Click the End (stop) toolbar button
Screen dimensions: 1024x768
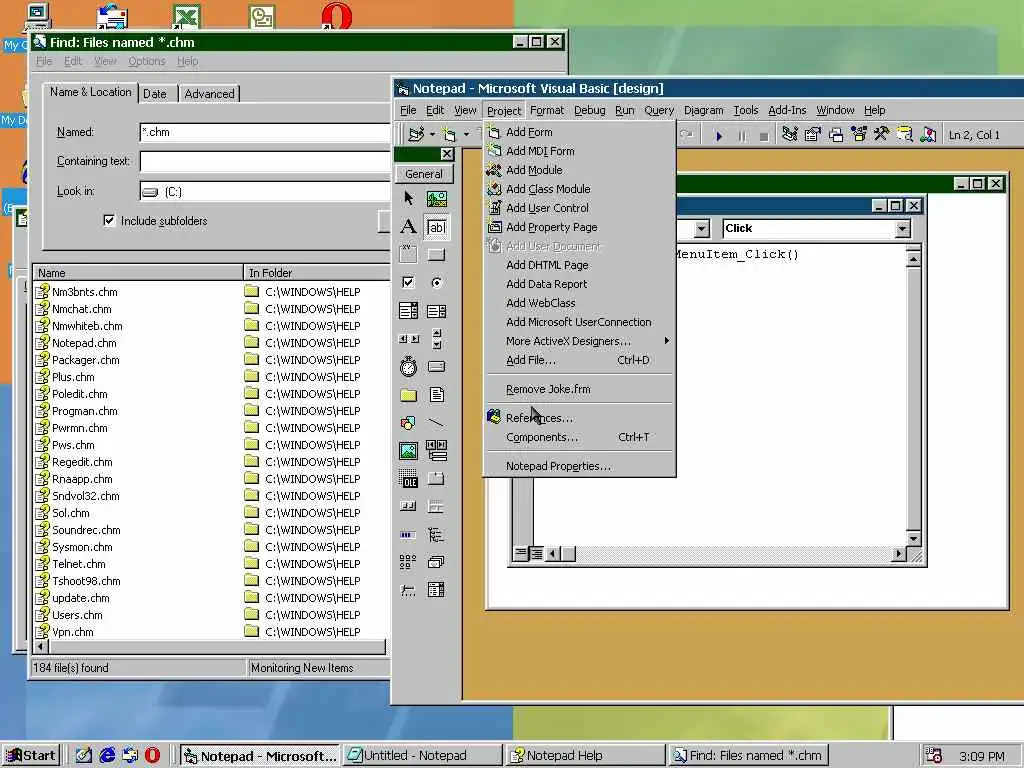[x=764, y=136]
